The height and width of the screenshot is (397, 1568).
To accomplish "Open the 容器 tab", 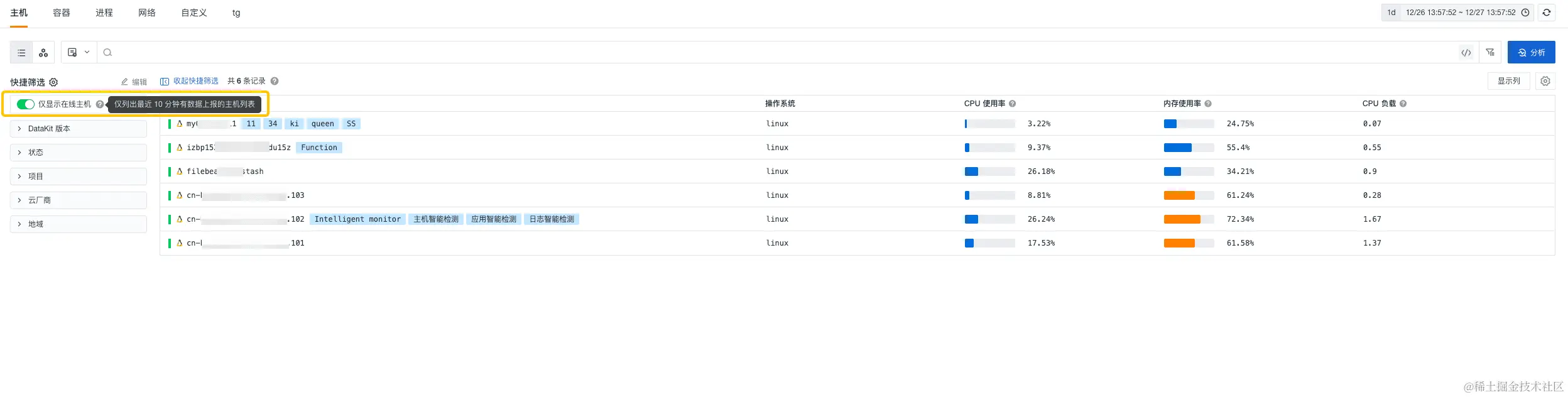I will [62, 13].
